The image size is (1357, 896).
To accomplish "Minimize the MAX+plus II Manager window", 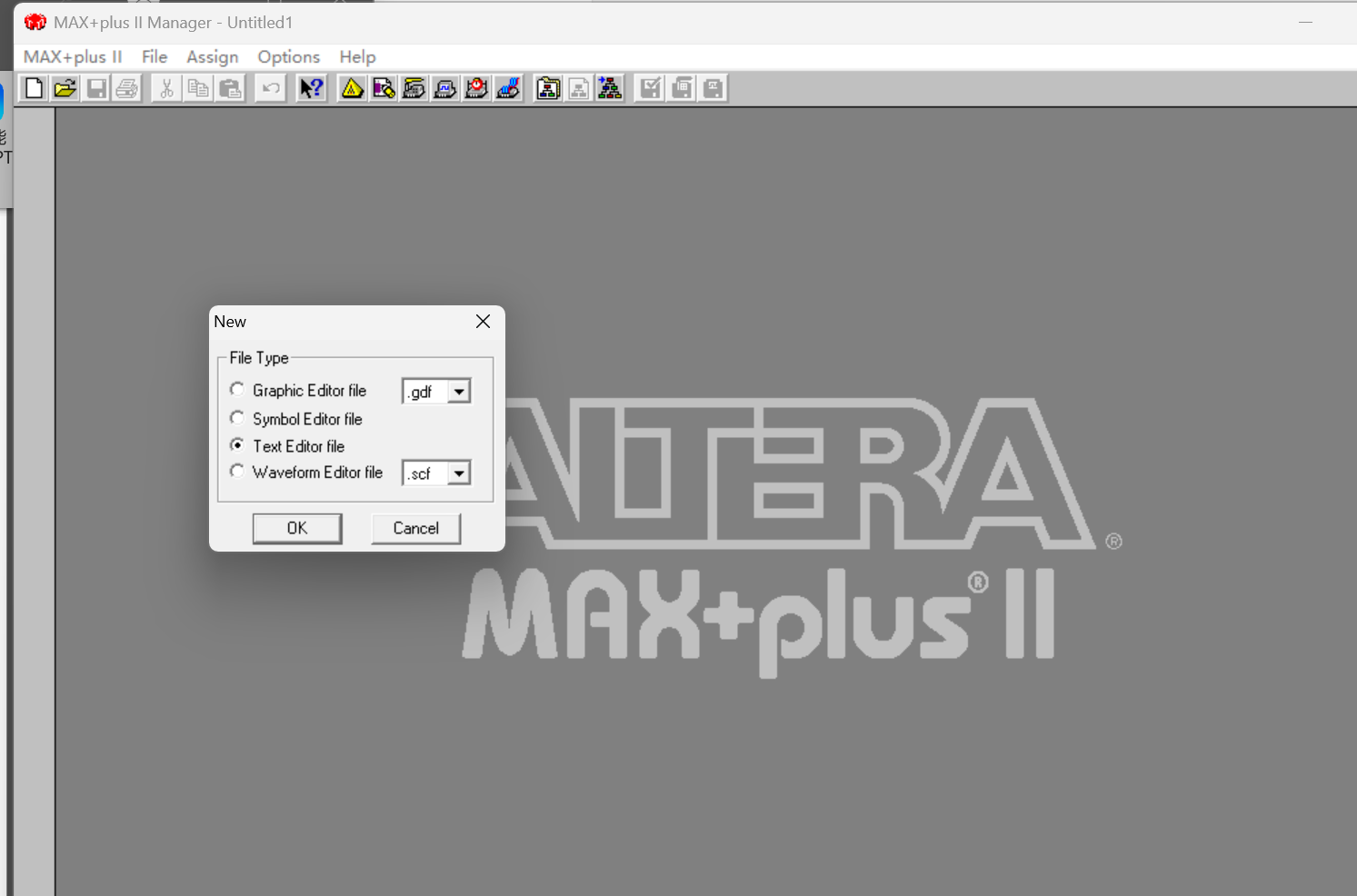I will coord(1305,22).
